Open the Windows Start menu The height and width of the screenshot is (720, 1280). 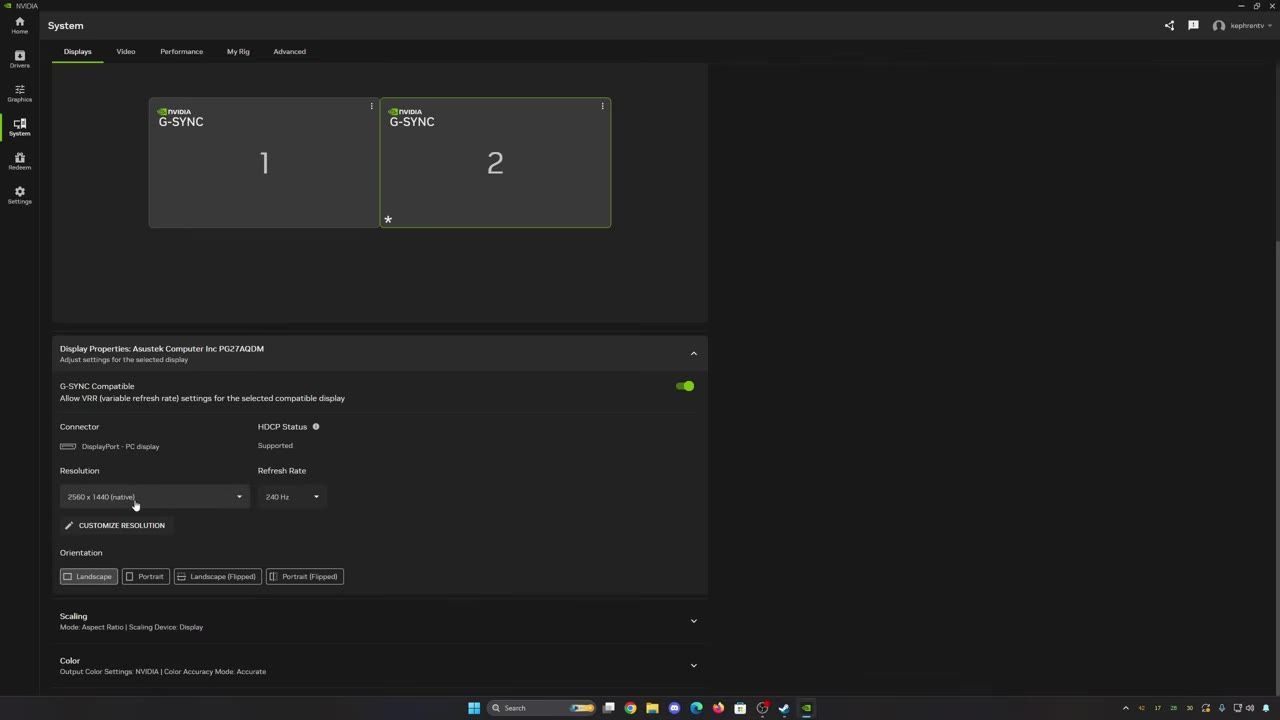[x=474, y=708]
